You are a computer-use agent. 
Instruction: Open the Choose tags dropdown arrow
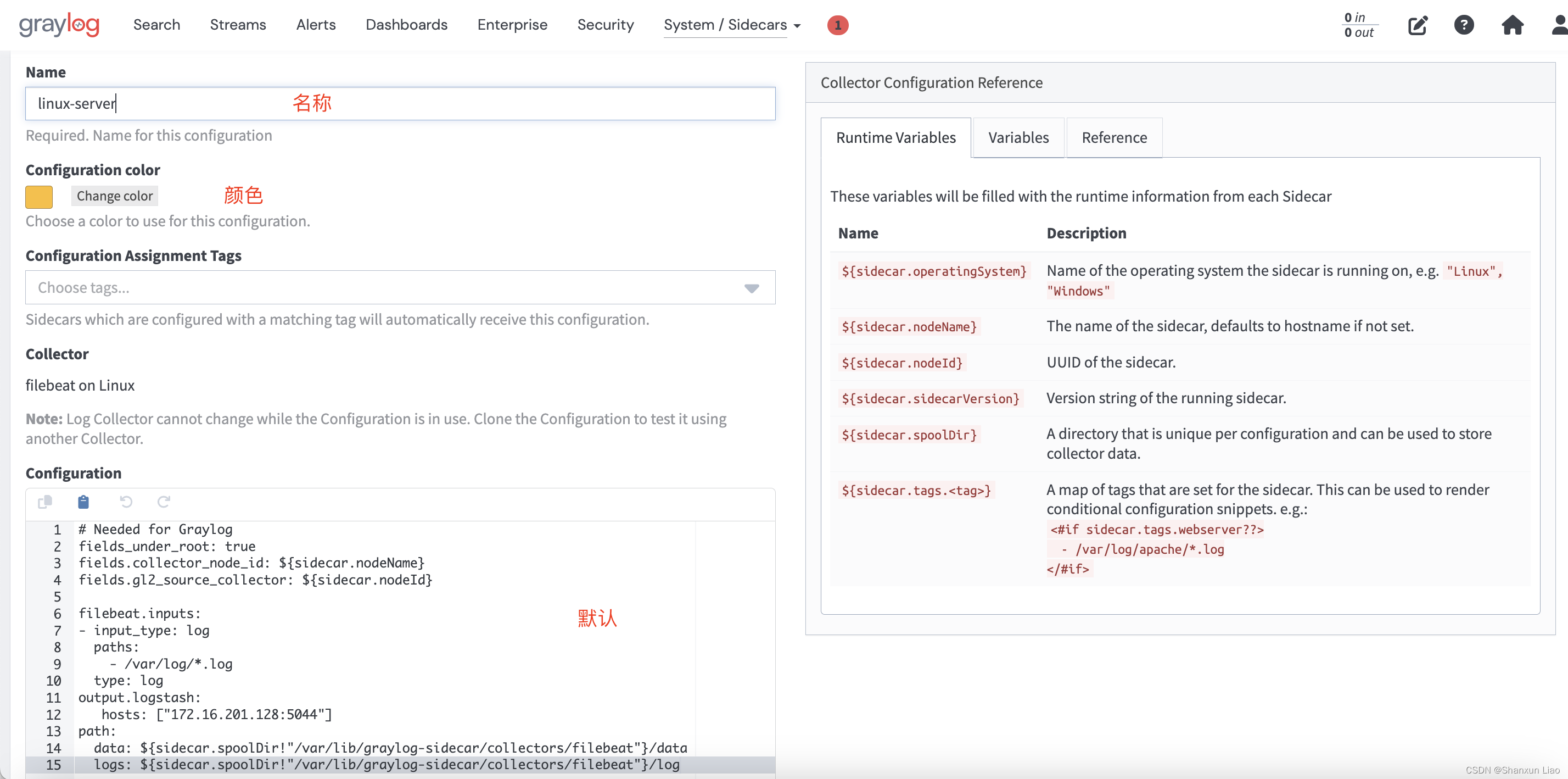[x=752, y=288]
